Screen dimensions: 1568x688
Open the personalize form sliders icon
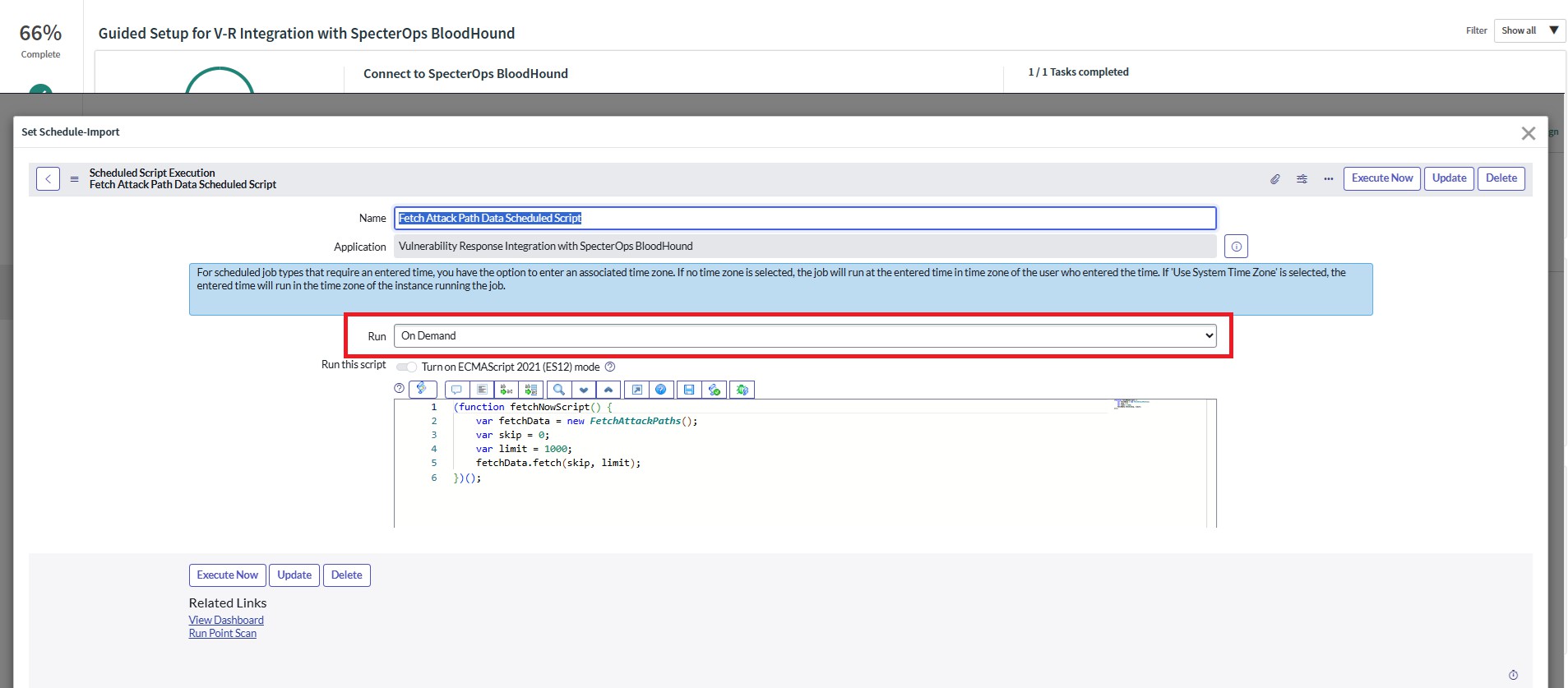click(x=1302, y=178)
